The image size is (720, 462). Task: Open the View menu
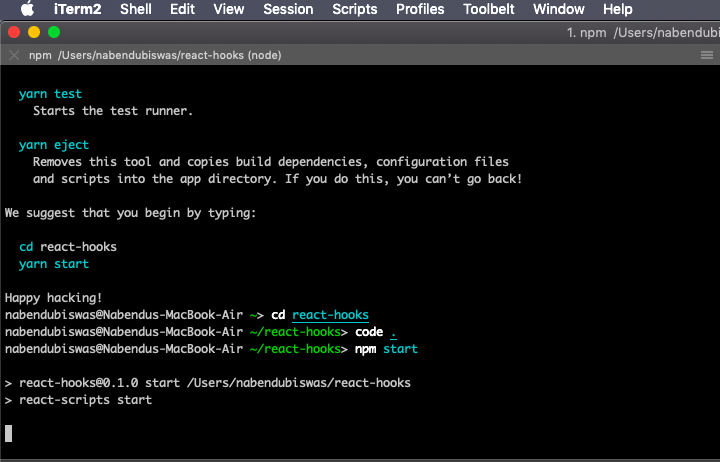click(x=229, y=9)
